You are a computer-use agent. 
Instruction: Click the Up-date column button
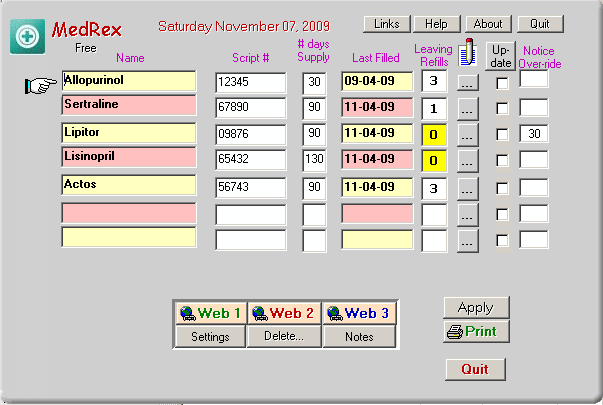pyautogui.click(x=500, y=56)
